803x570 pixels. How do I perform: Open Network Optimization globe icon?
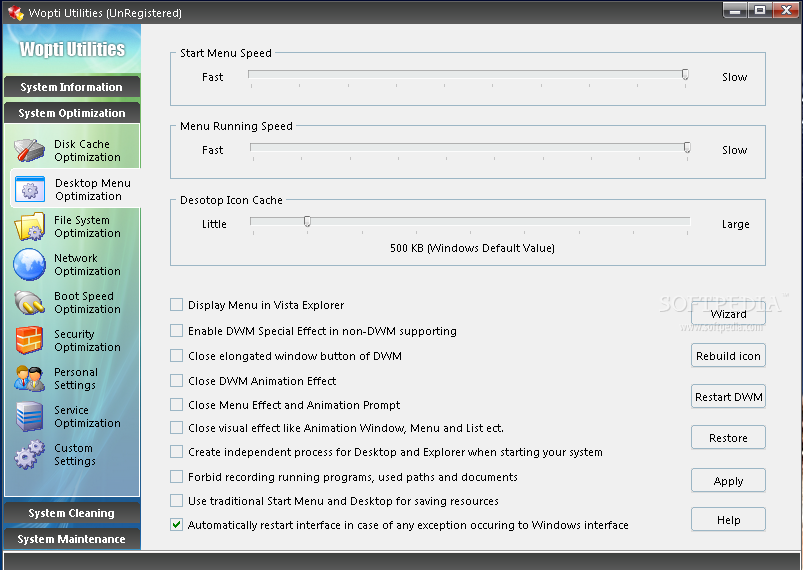[30, 264]
